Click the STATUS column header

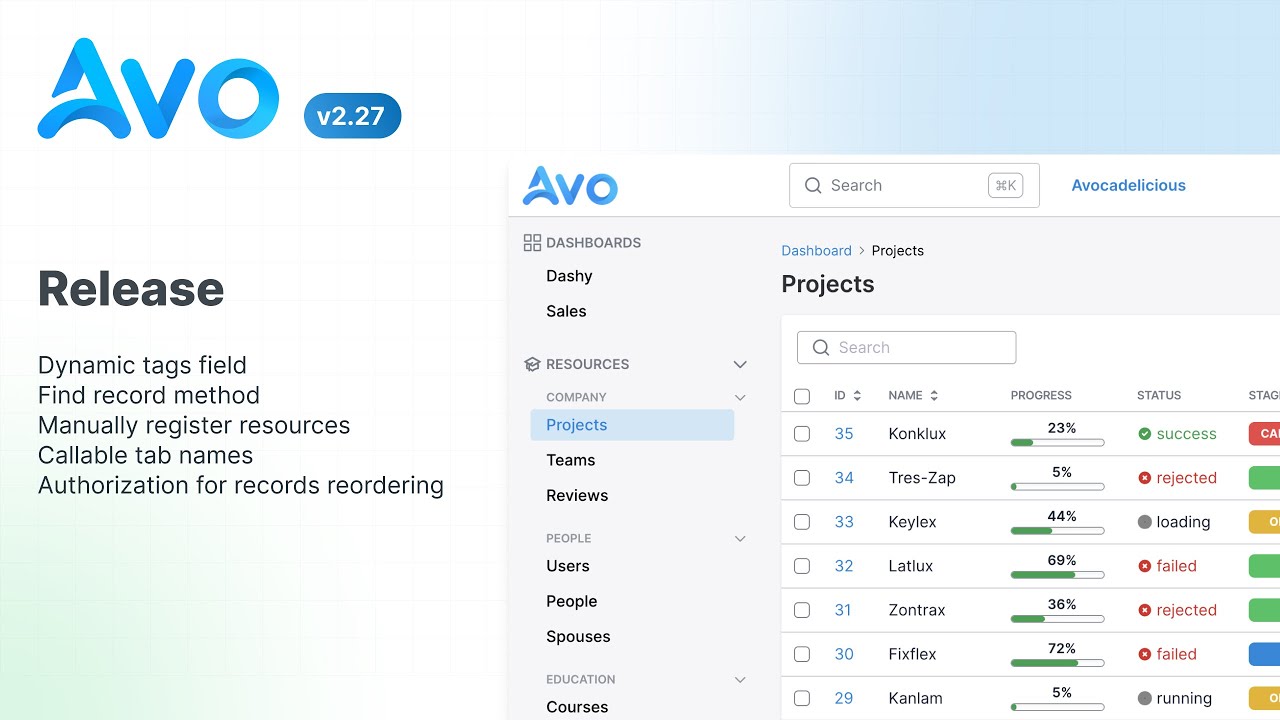pos(1159,395)
